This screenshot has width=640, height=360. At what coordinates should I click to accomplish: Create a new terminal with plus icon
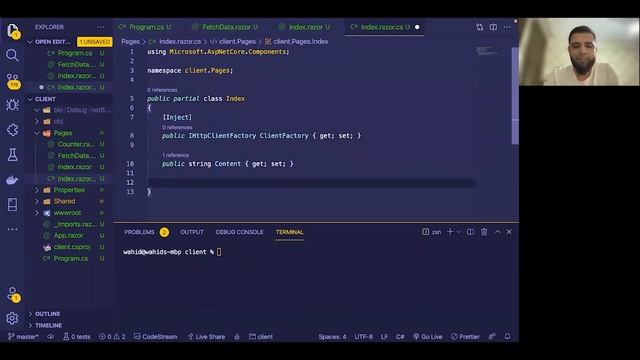(x=450, y=232)
